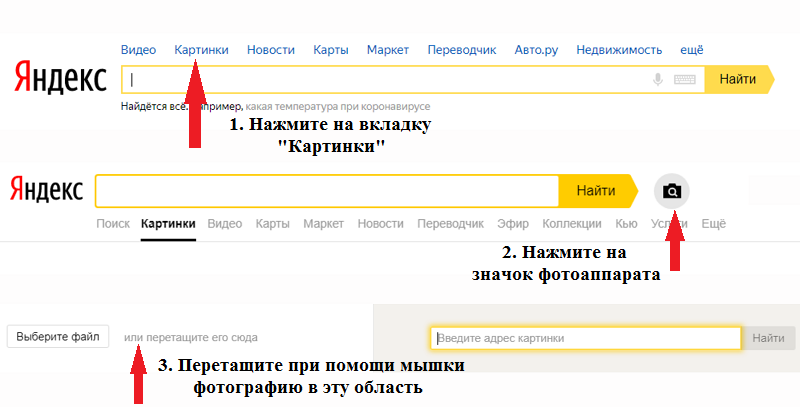This screenshot has height=407, width=800.
Task: Expand the blue 'ещё' more services link
Action: pos(692,50)
